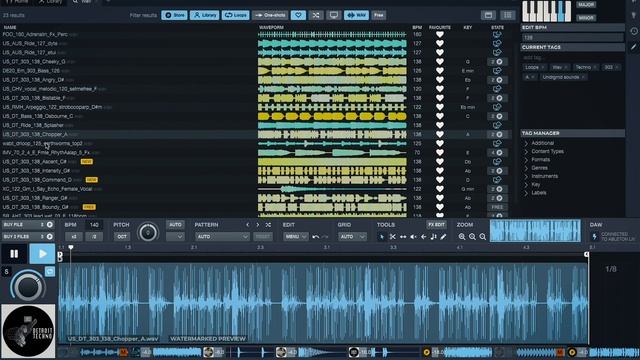Select the pencil draw tool
640x360 pixels.
(x=443, y=237)
